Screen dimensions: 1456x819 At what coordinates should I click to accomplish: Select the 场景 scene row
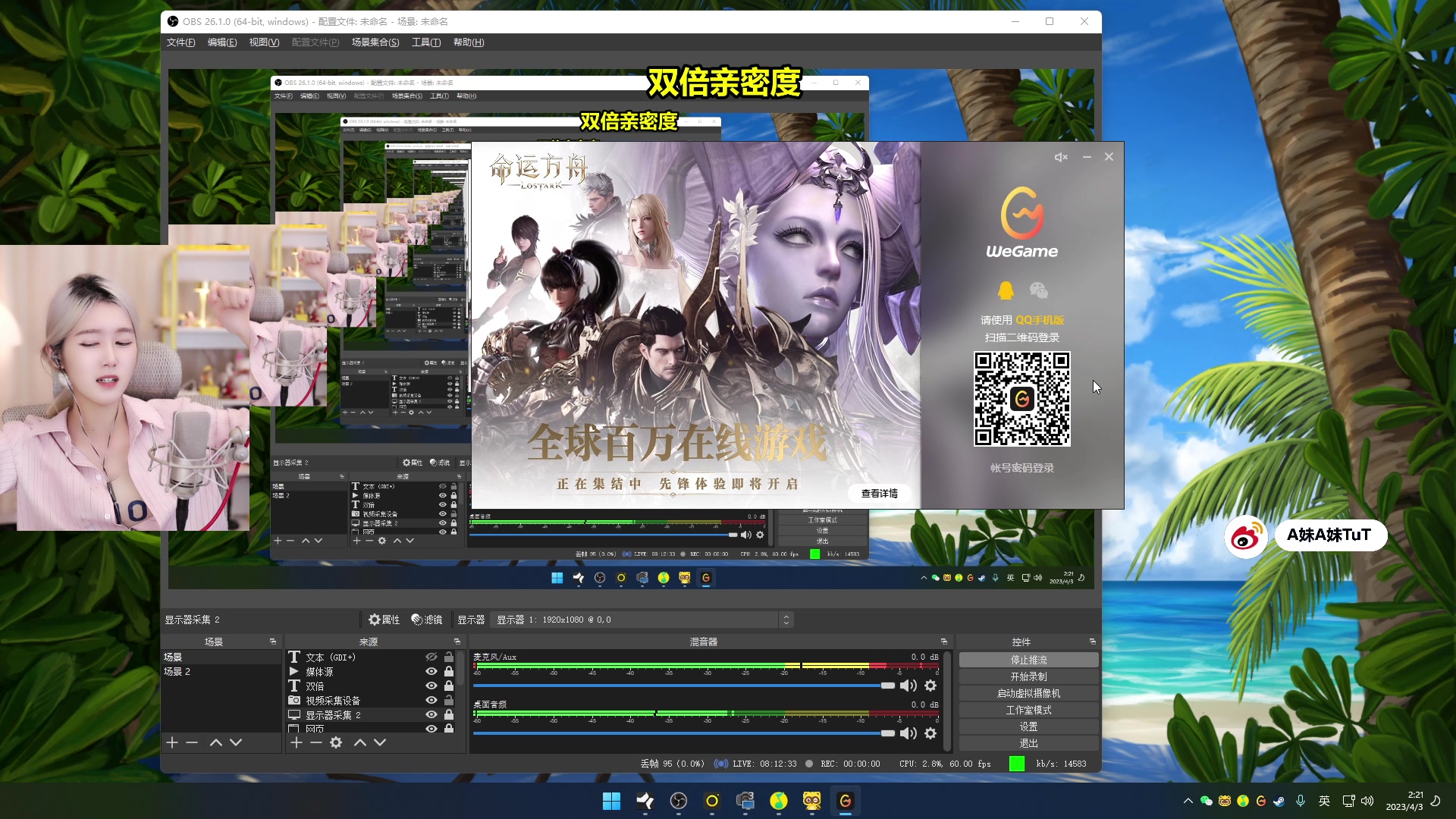point(221,657)
